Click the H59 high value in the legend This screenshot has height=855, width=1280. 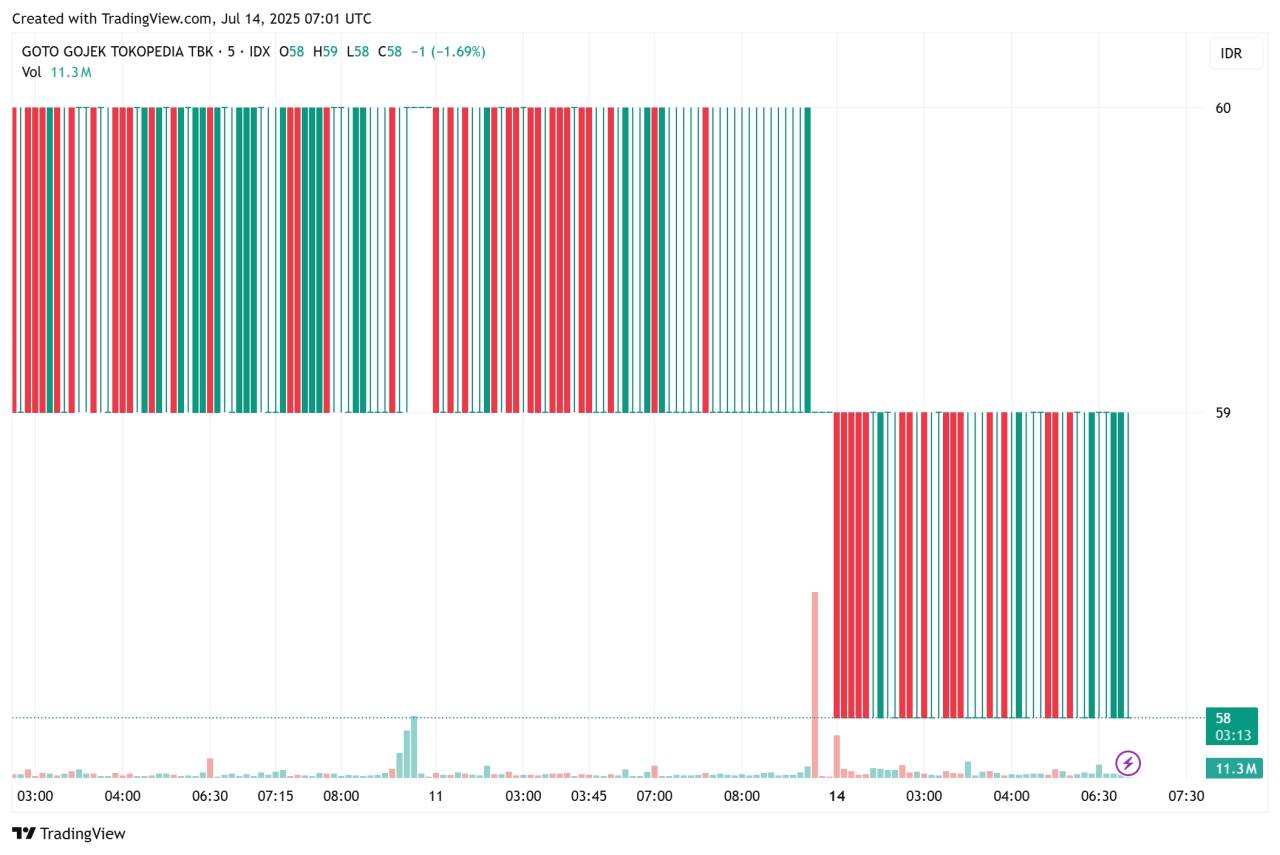[x=325, y=51]
